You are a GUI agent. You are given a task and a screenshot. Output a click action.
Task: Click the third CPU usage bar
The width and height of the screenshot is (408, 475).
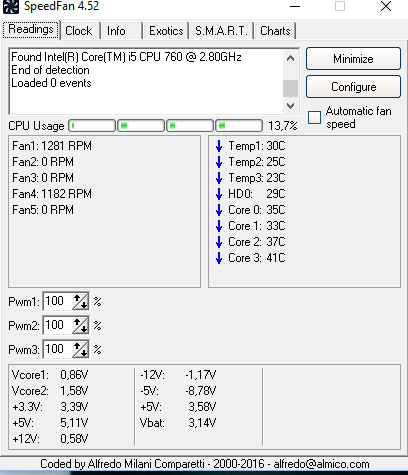coord(190,126)
